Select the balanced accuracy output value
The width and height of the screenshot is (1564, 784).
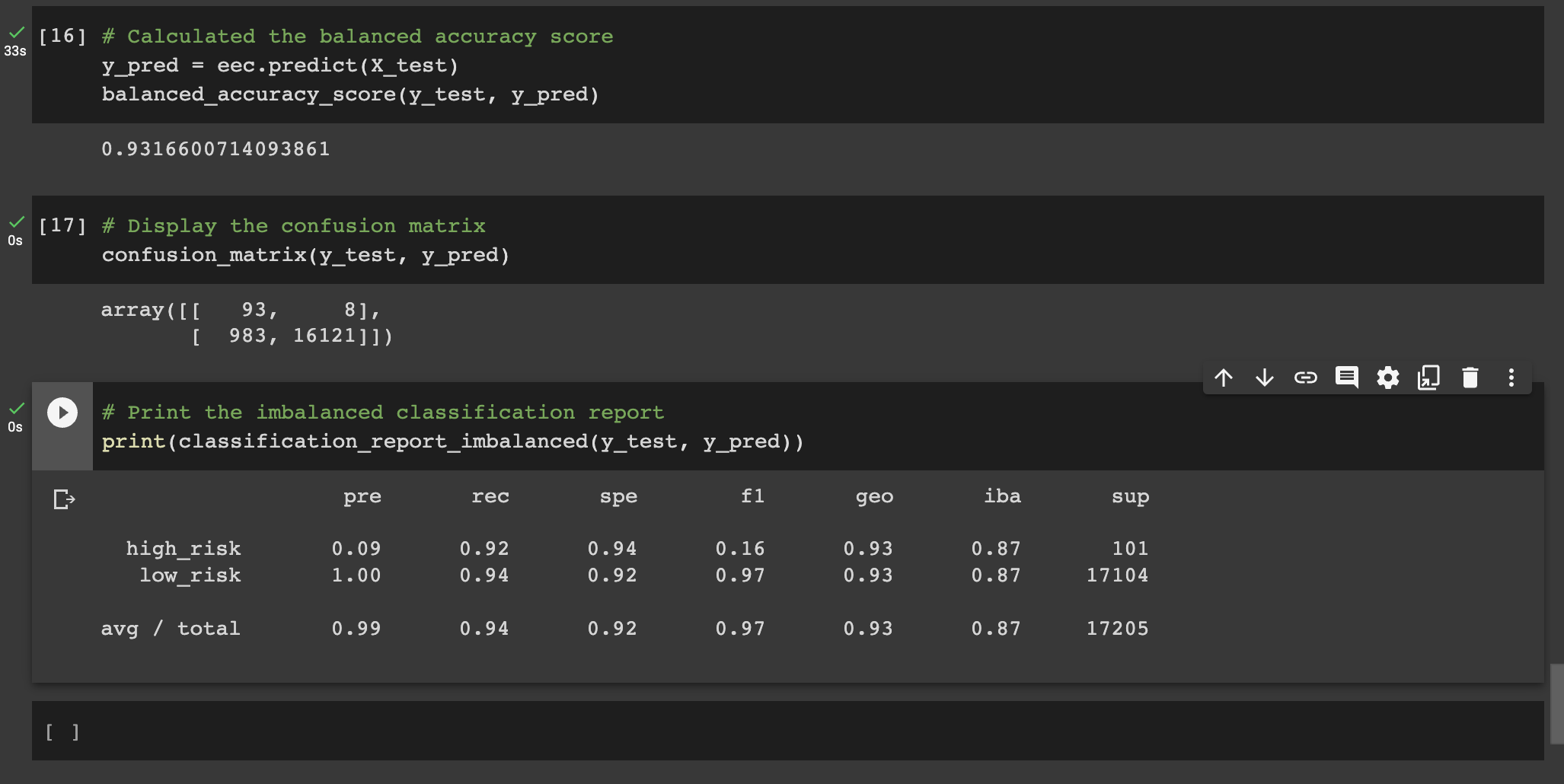(215, 148)
